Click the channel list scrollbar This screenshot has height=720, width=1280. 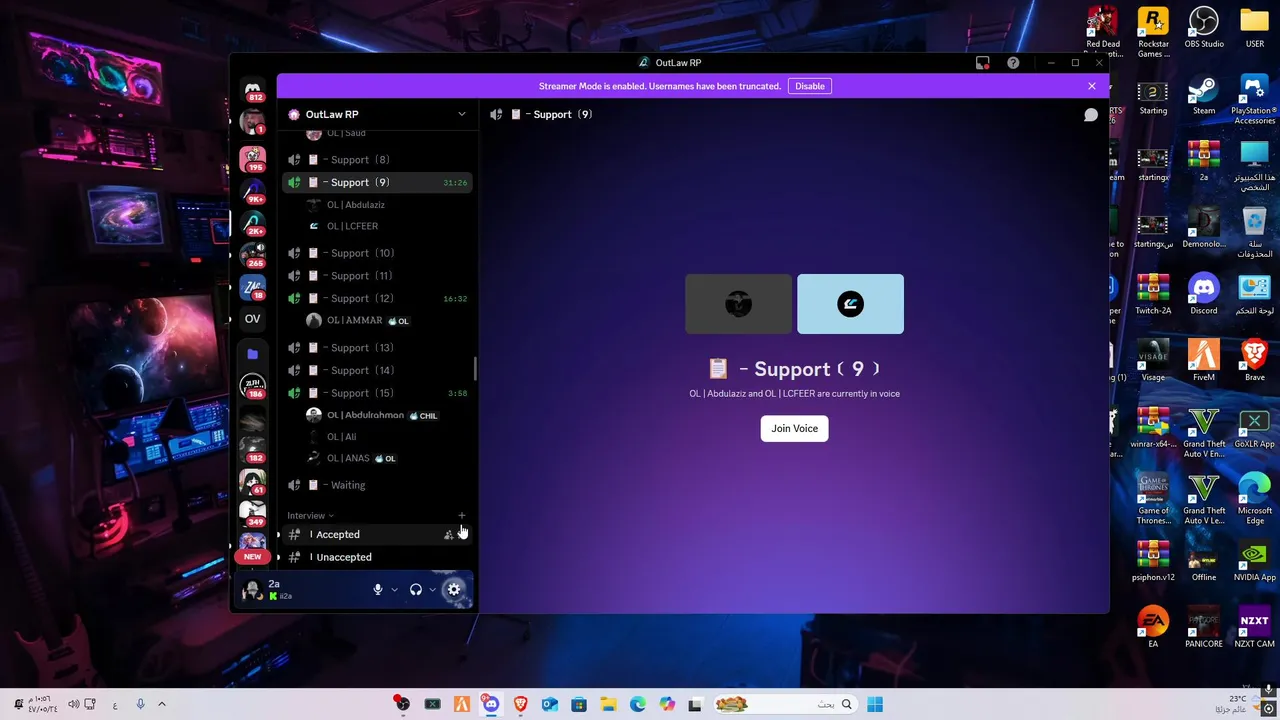pos(475,368)
